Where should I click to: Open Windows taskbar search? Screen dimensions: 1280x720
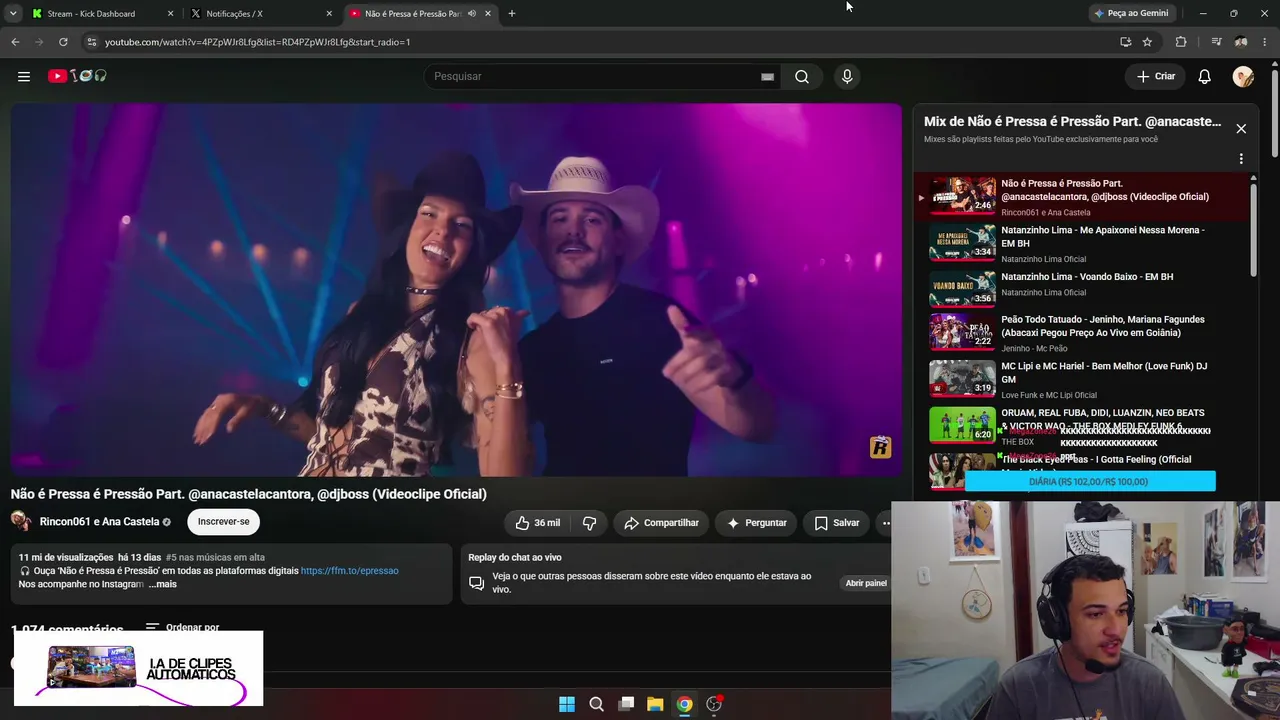596,704
